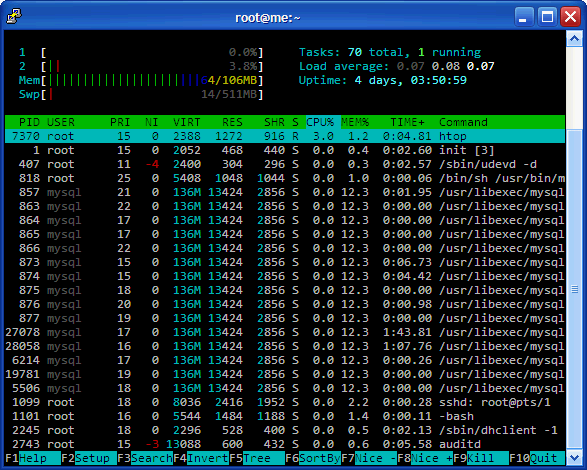Click the TIME+ column header
587x470 pixels.
[x=407, y=122]
